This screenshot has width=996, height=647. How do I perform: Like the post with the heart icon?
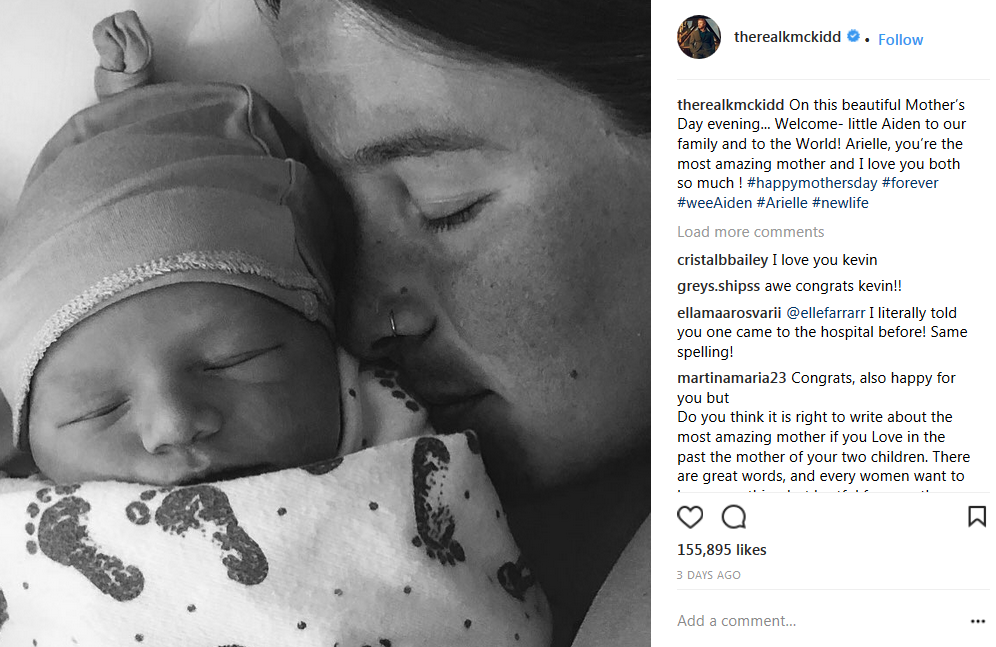tap(690, 517)
